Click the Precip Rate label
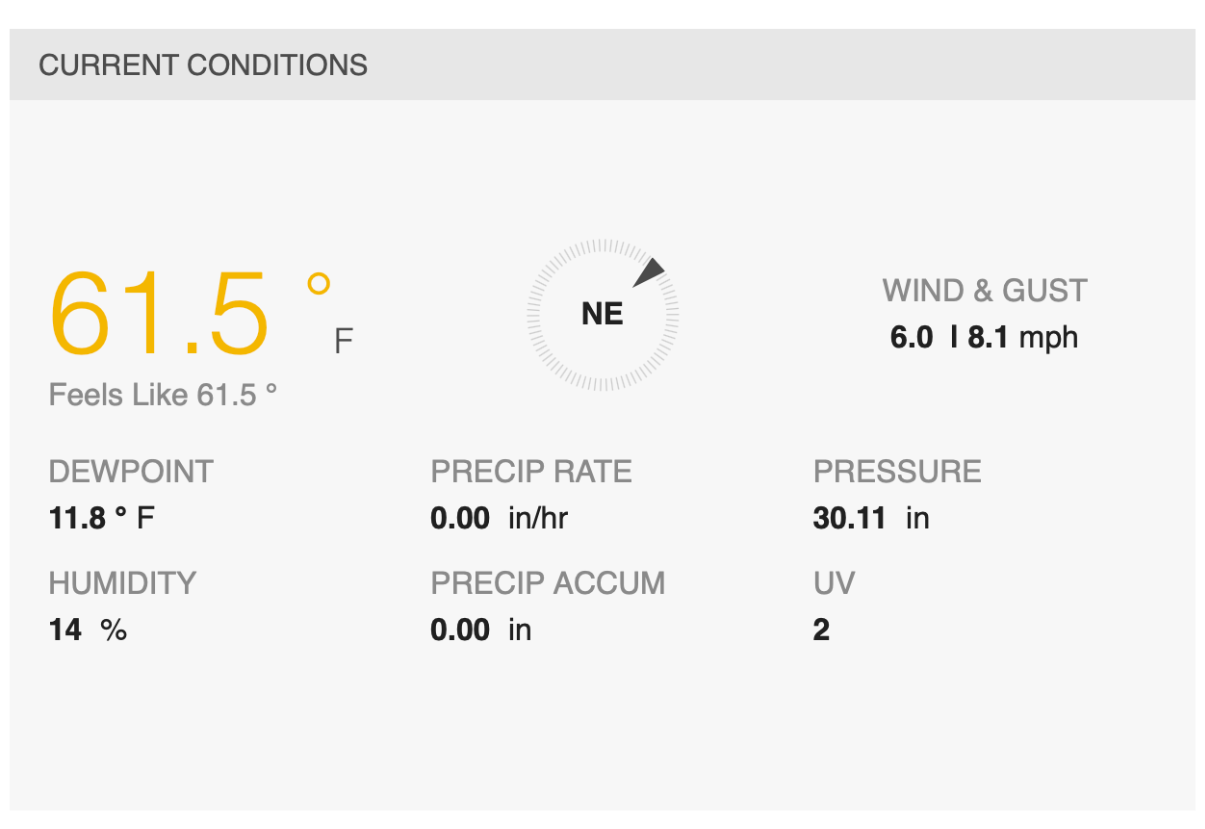Viewport: 1205px width, 829px height. coord(531,472)
